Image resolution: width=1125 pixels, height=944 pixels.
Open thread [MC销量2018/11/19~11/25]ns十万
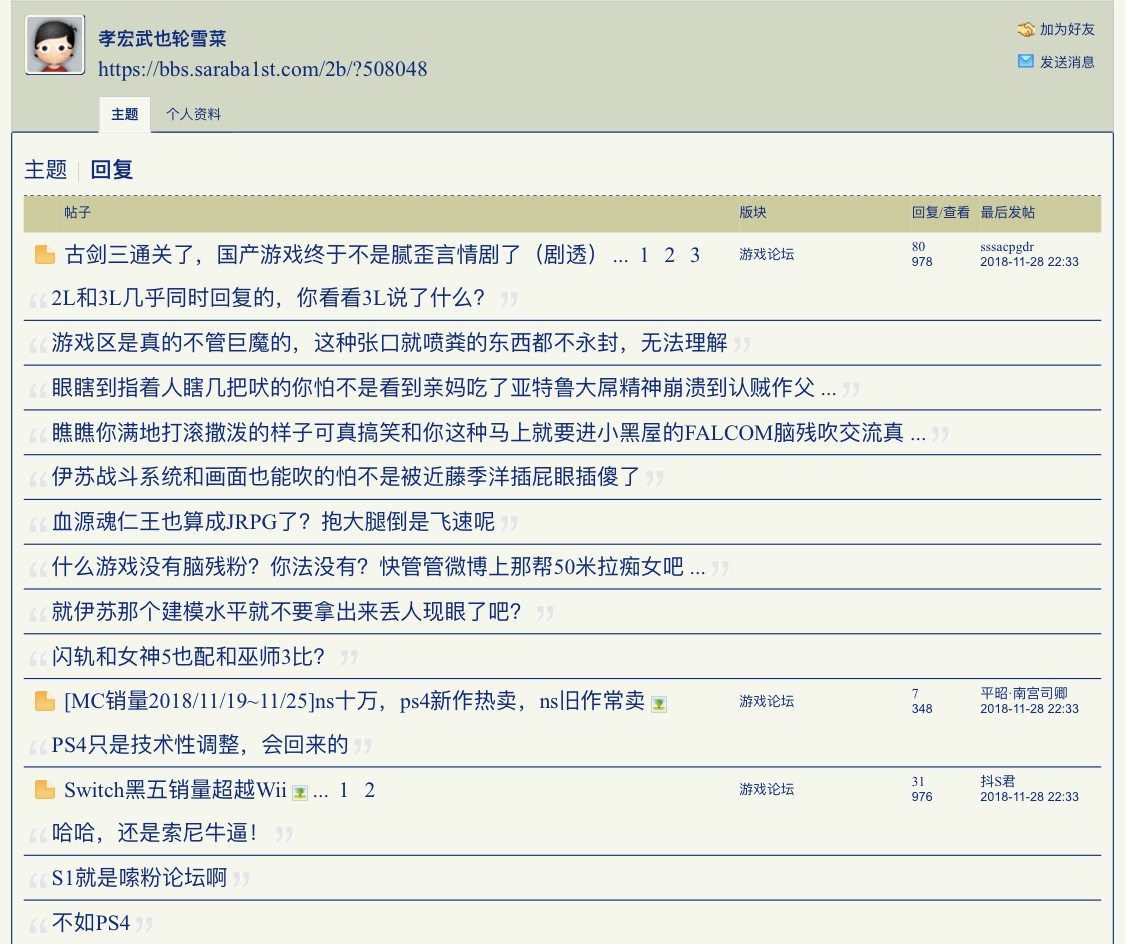[354, 701]
